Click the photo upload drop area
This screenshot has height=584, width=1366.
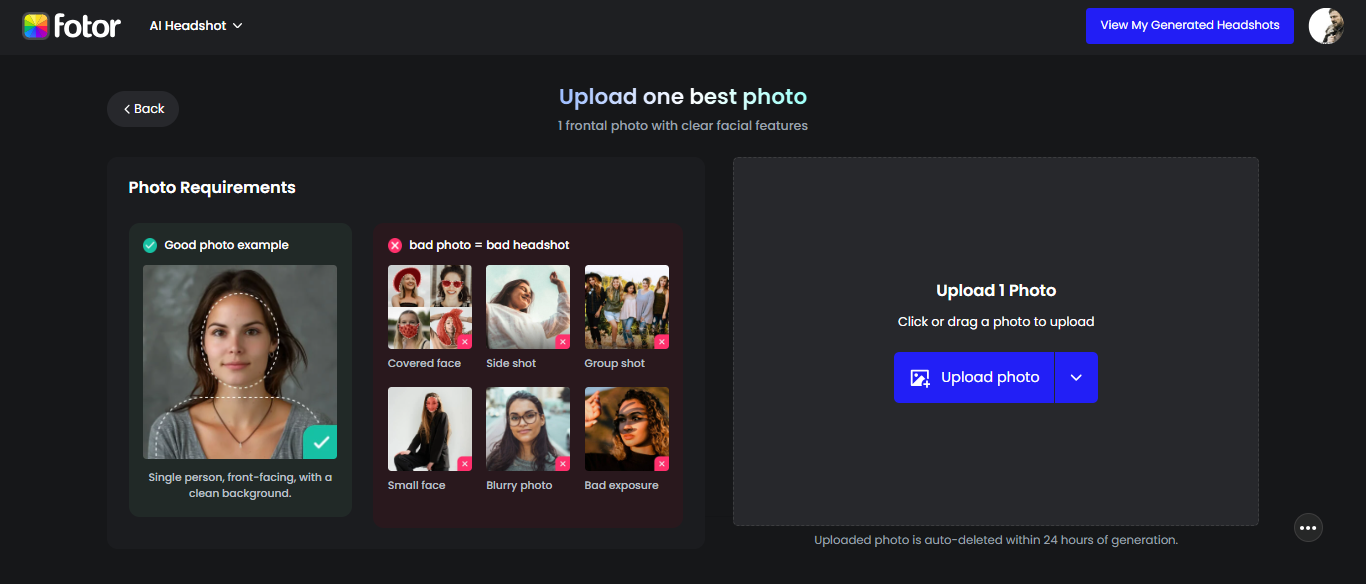[995, 230]
